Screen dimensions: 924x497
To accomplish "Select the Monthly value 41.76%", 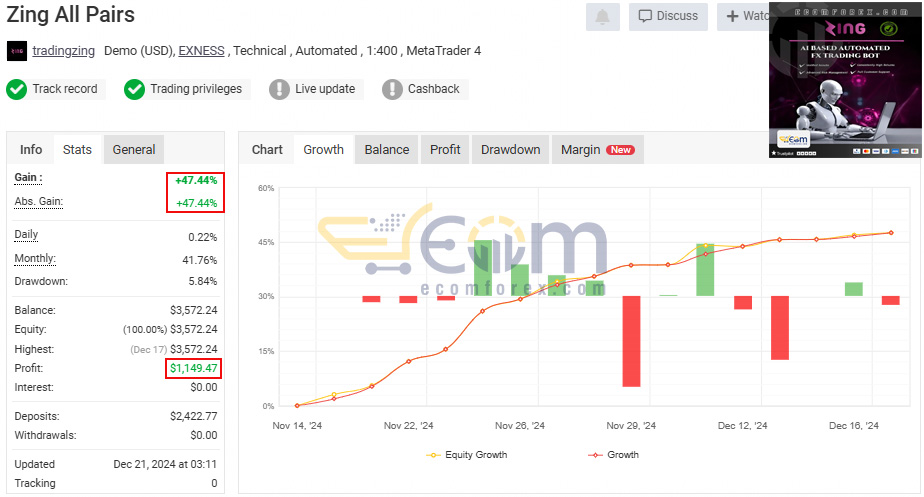I will point(200,260).
